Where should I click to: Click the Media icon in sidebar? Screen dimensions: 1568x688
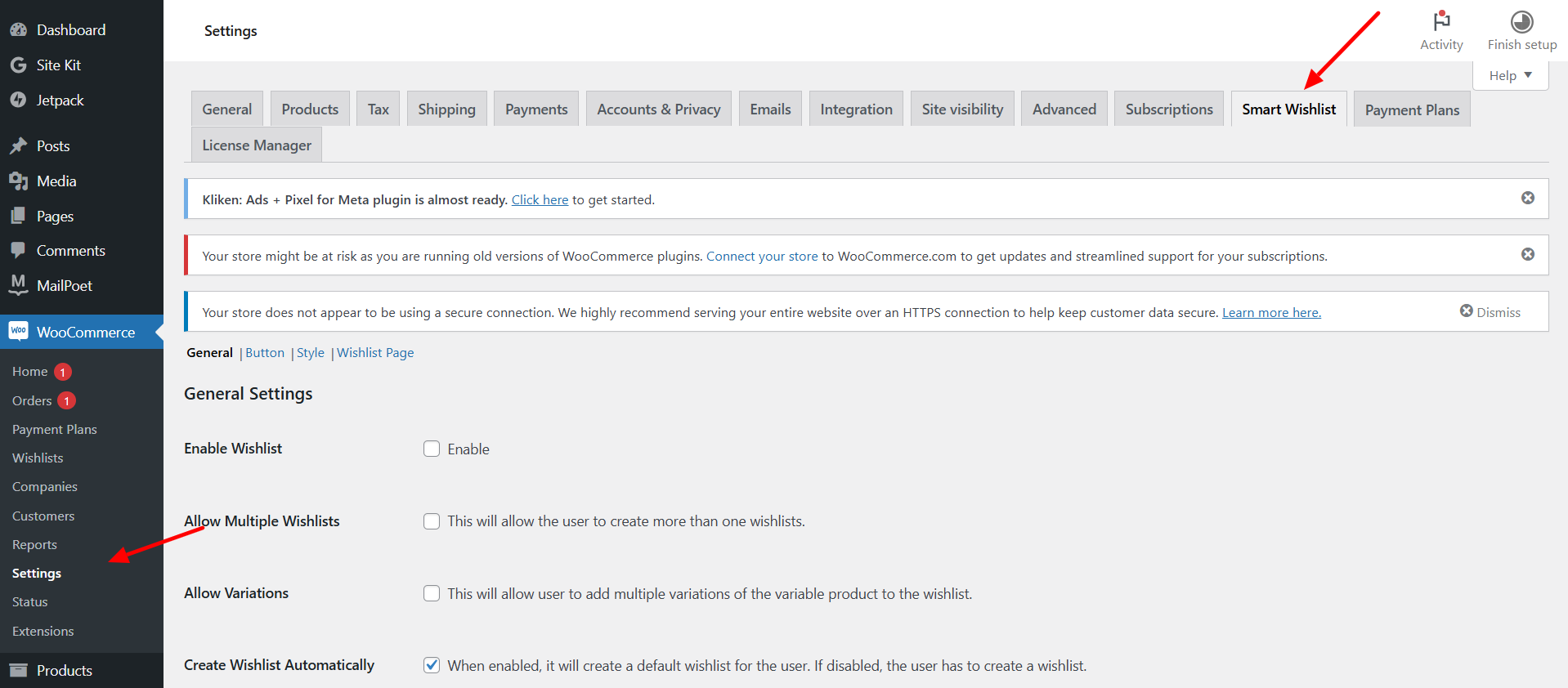tap(18, 181)
